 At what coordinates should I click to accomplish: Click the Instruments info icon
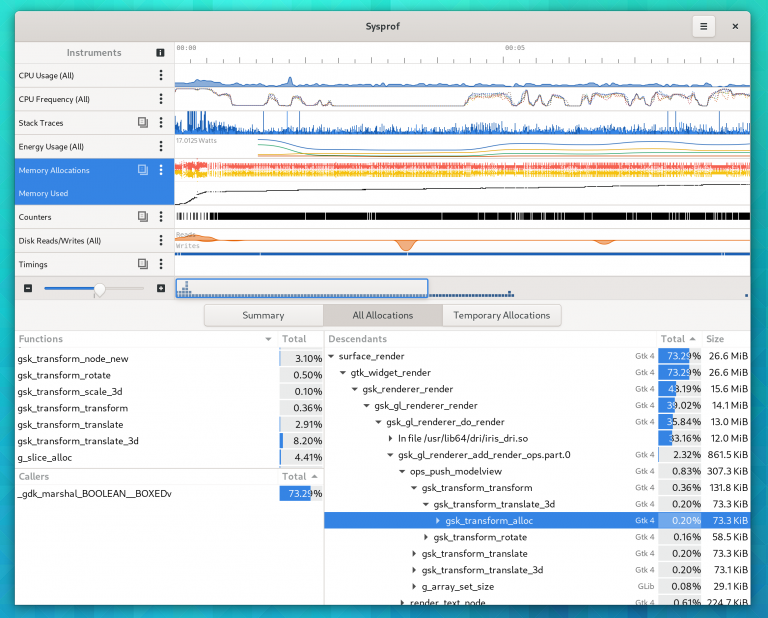pyautogui.click(x=160, y=52)
